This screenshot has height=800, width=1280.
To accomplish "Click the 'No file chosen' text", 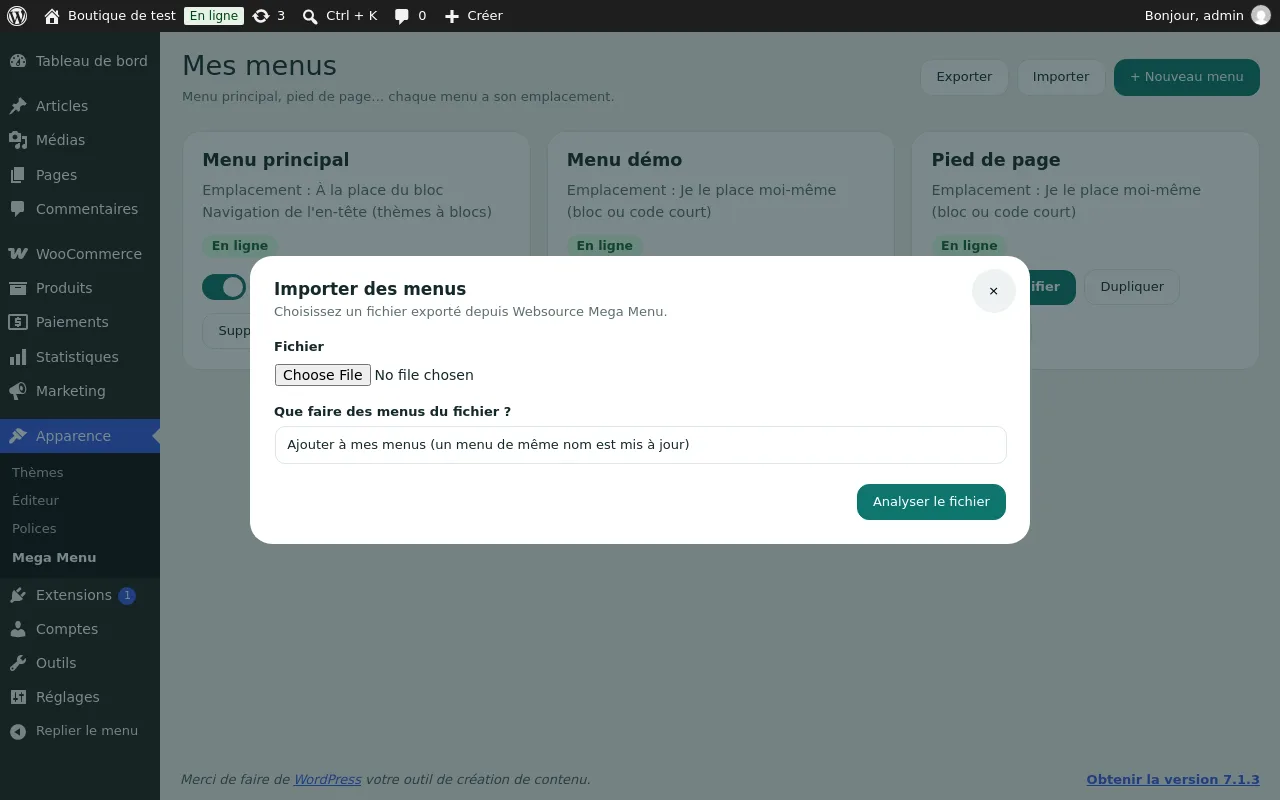I will 424,375.
